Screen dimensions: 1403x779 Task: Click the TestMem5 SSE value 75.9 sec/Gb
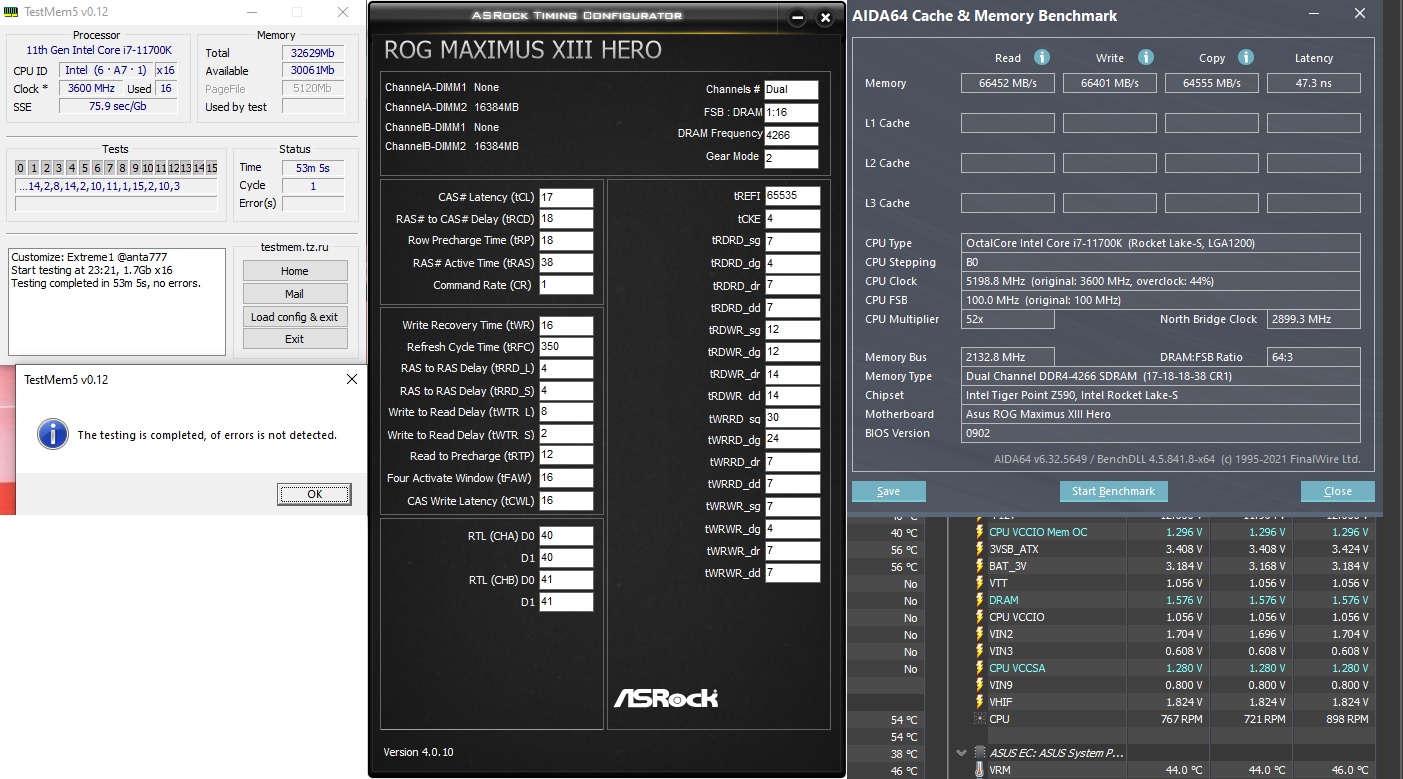click(118, 107)
